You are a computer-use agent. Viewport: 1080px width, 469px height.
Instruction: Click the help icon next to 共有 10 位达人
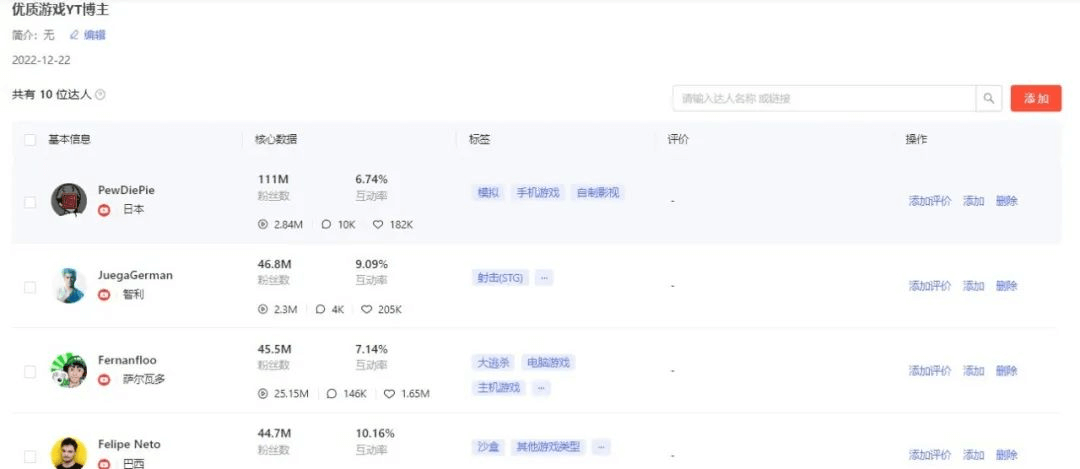pos(100,95)
